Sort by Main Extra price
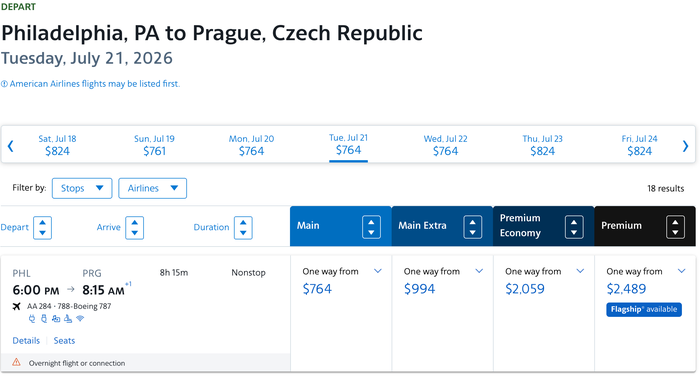 [x=472, y=226]
